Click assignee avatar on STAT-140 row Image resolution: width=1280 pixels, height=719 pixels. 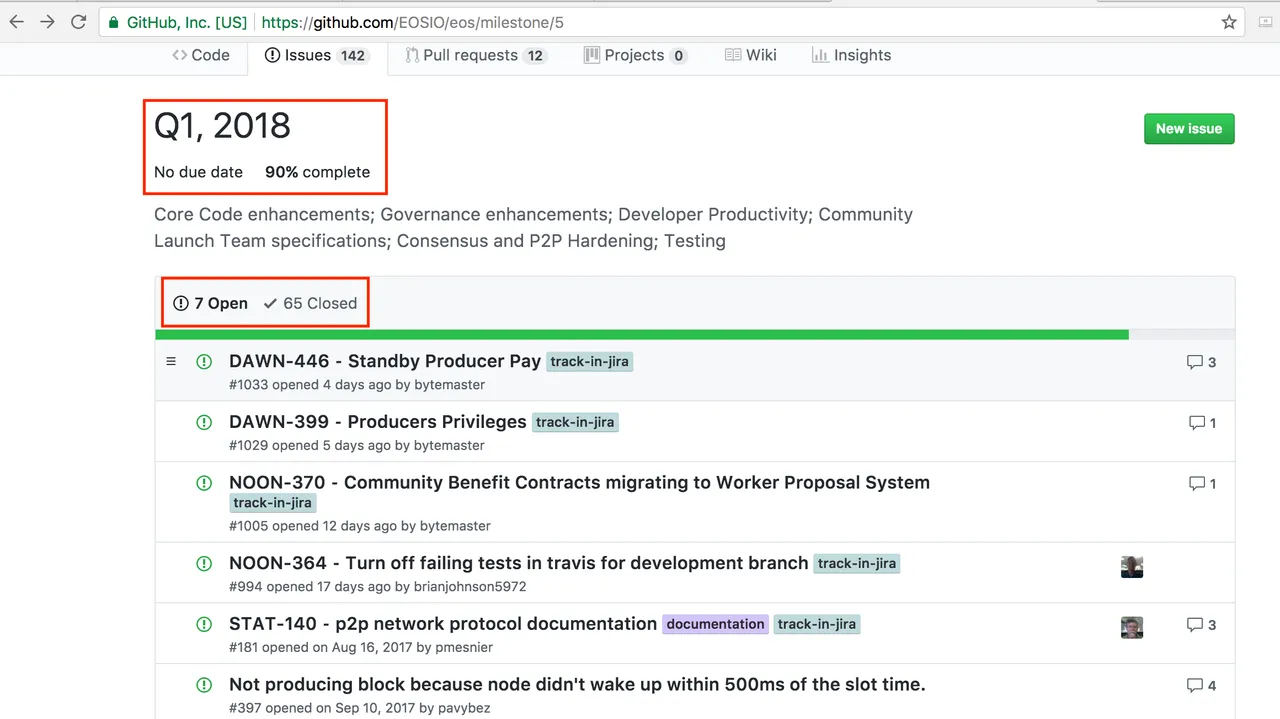coord(1132,627)
